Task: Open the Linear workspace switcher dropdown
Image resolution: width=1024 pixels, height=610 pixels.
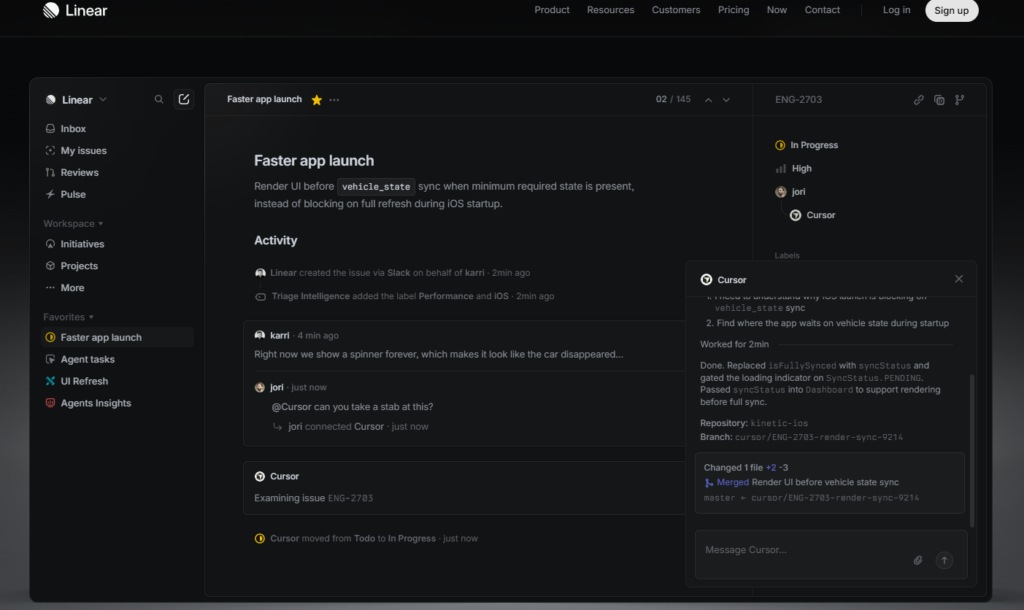Action: tap(76, 100)
